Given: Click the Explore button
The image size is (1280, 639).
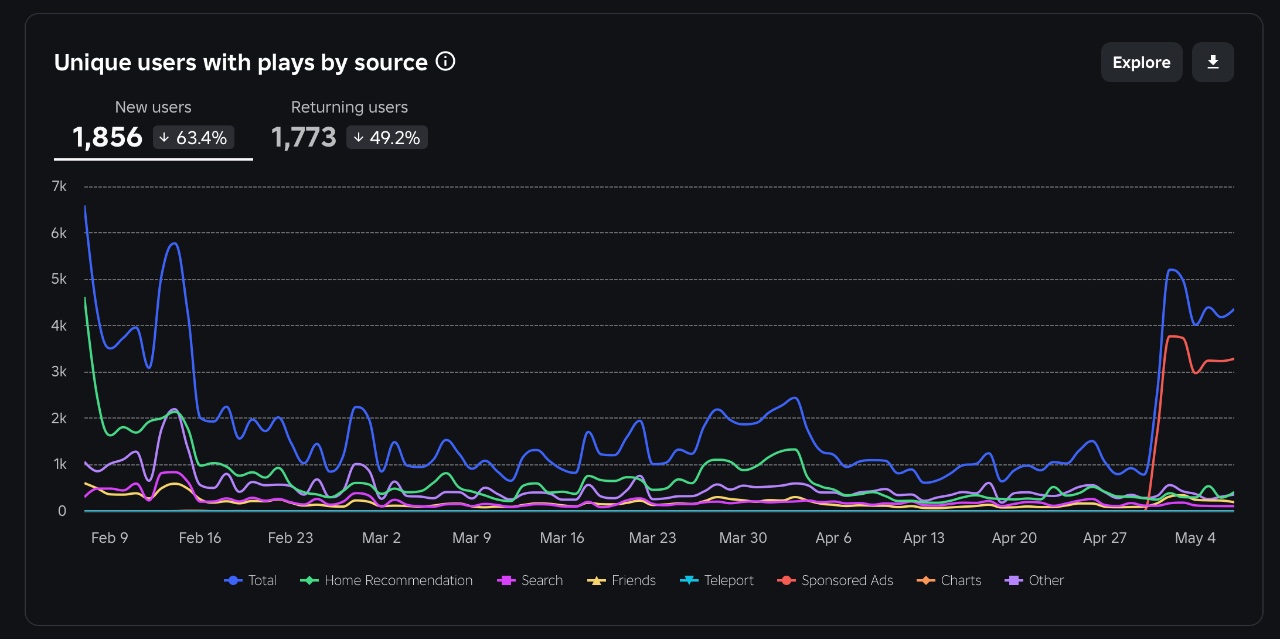Looking at the screenshot, I should coord(1142,62).
